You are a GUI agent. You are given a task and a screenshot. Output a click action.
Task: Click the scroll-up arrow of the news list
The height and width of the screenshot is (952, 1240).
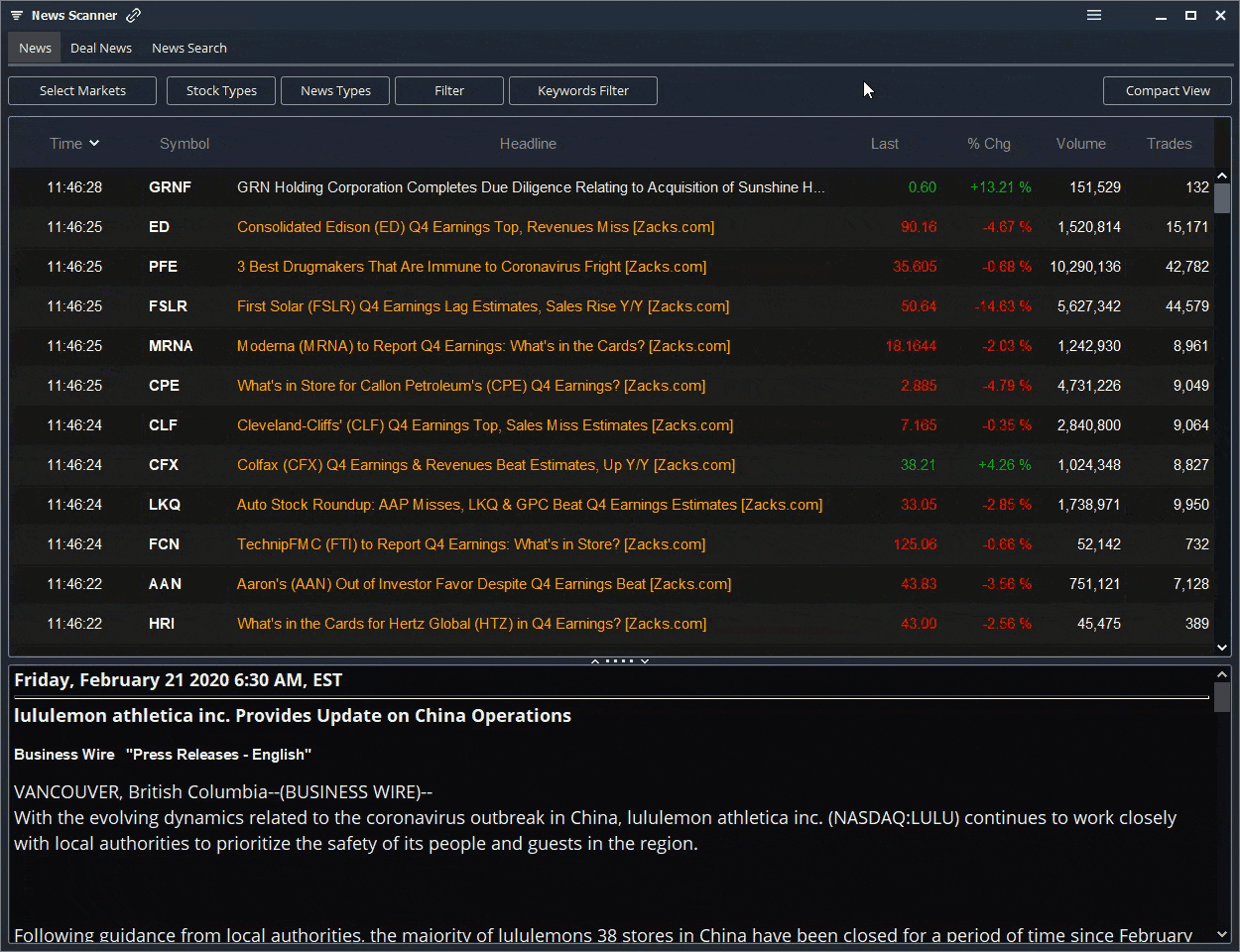[x=1222, y=175]
